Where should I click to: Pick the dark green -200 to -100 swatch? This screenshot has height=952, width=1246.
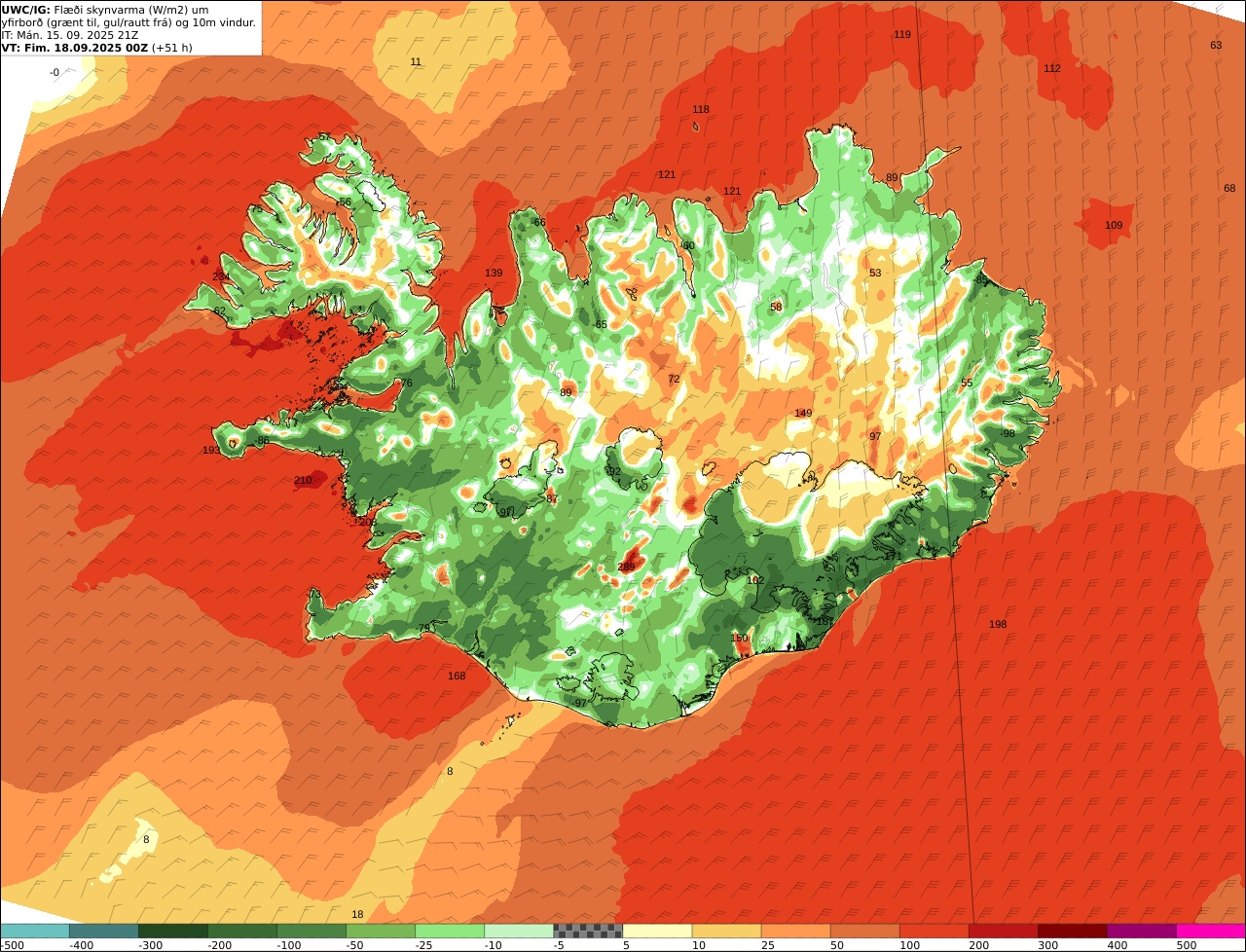242,931
